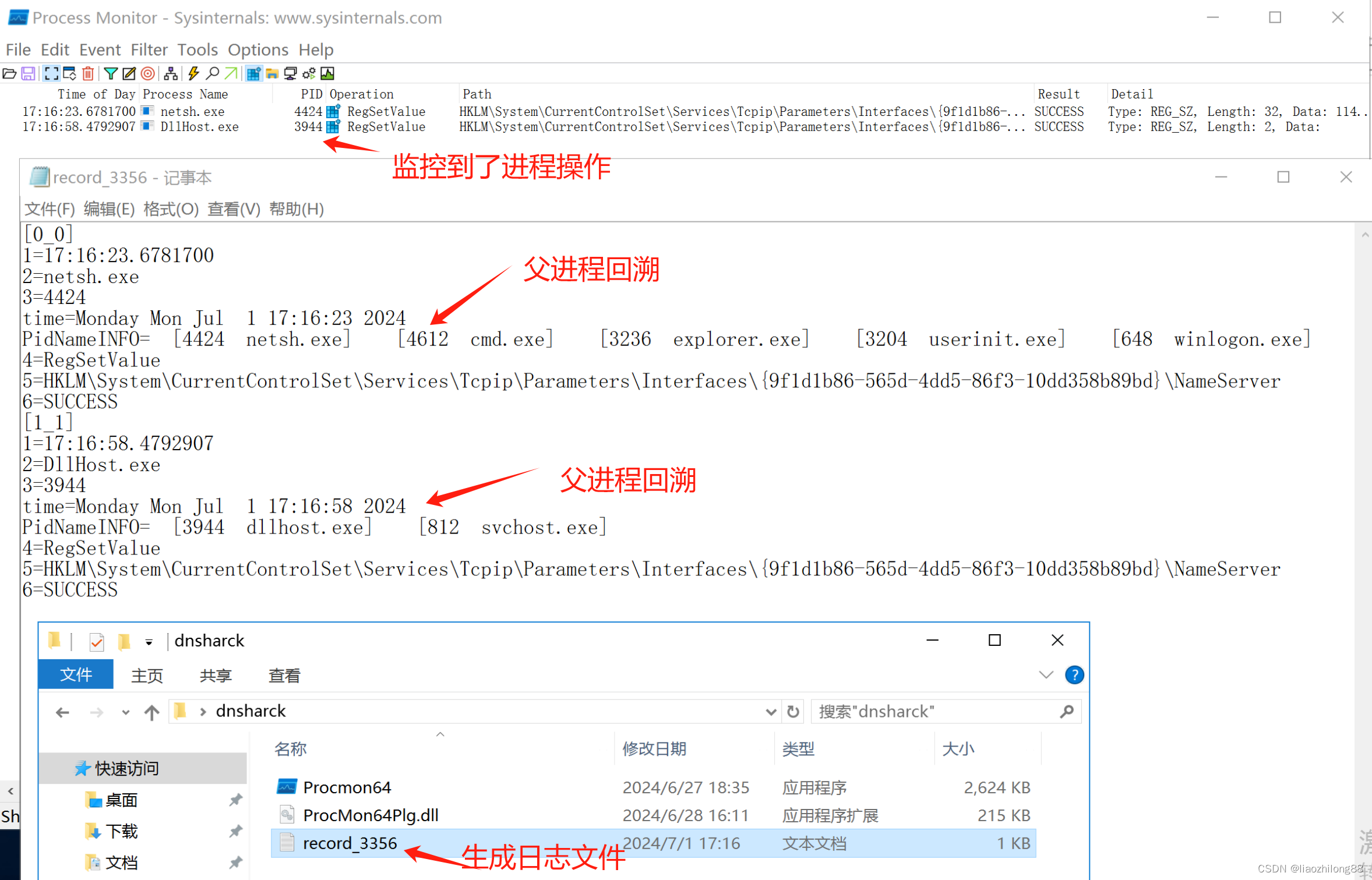Image resolution: width=1372 pixels, height=880 pixels.
Task: Toggle Show Registry Activity filter
Action: tap(253, 73)
